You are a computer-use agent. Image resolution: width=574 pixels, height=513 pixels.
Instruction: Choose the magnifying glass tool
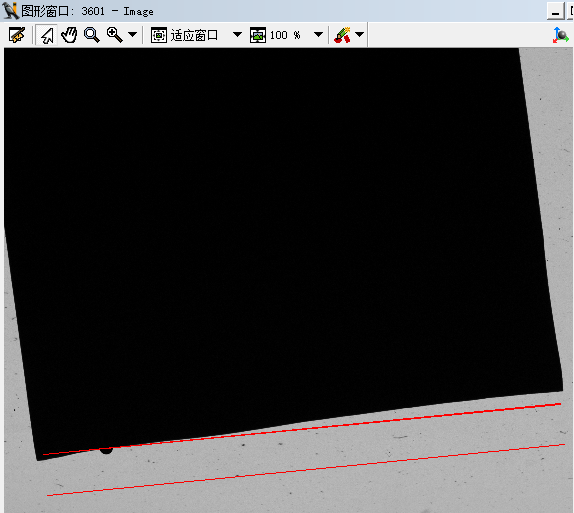[92, 35]
